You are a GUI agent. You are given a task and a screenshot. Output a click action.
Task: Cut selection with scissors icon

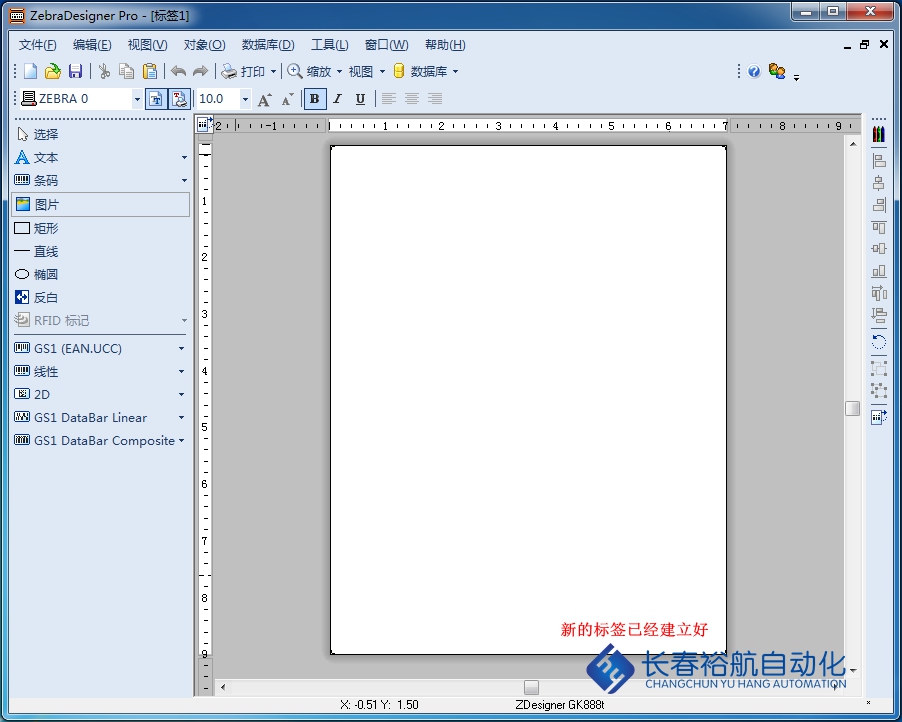tap(104, 71)
